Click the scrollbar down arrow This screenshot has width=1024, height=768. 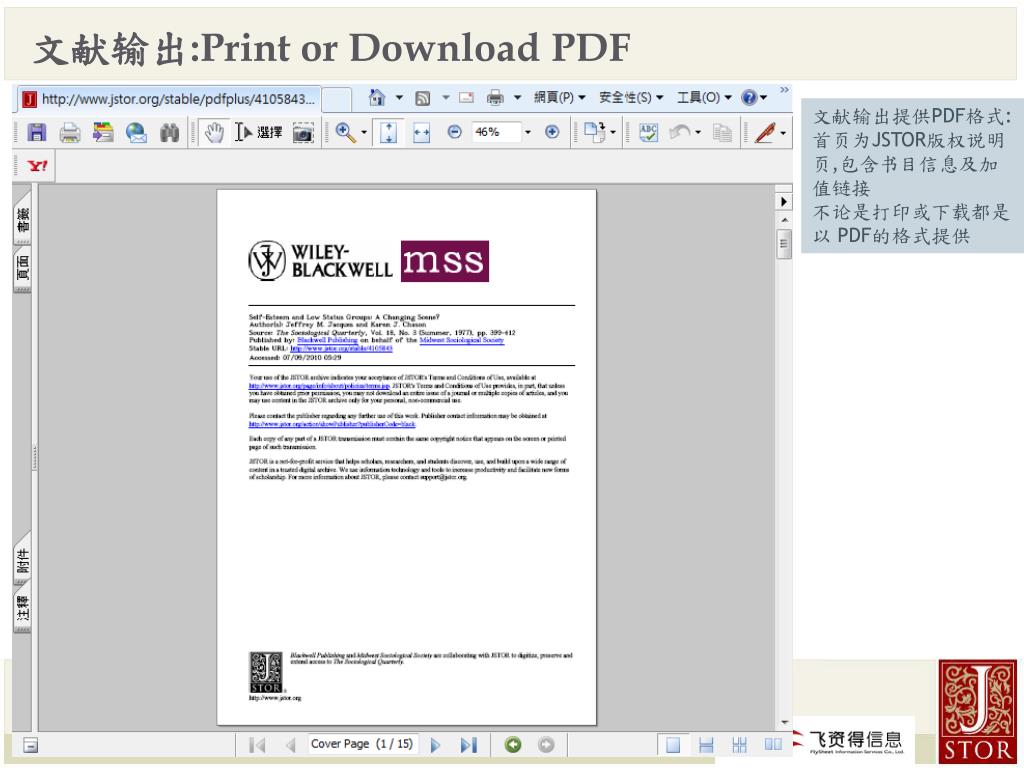(x=784, y=723)
